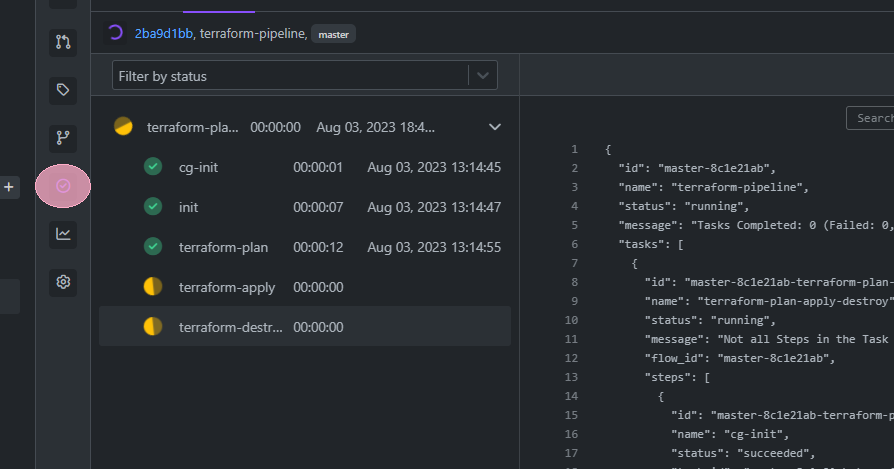
Task: Click the 00:00:07 duration value
Action: [x=318, y=207]
